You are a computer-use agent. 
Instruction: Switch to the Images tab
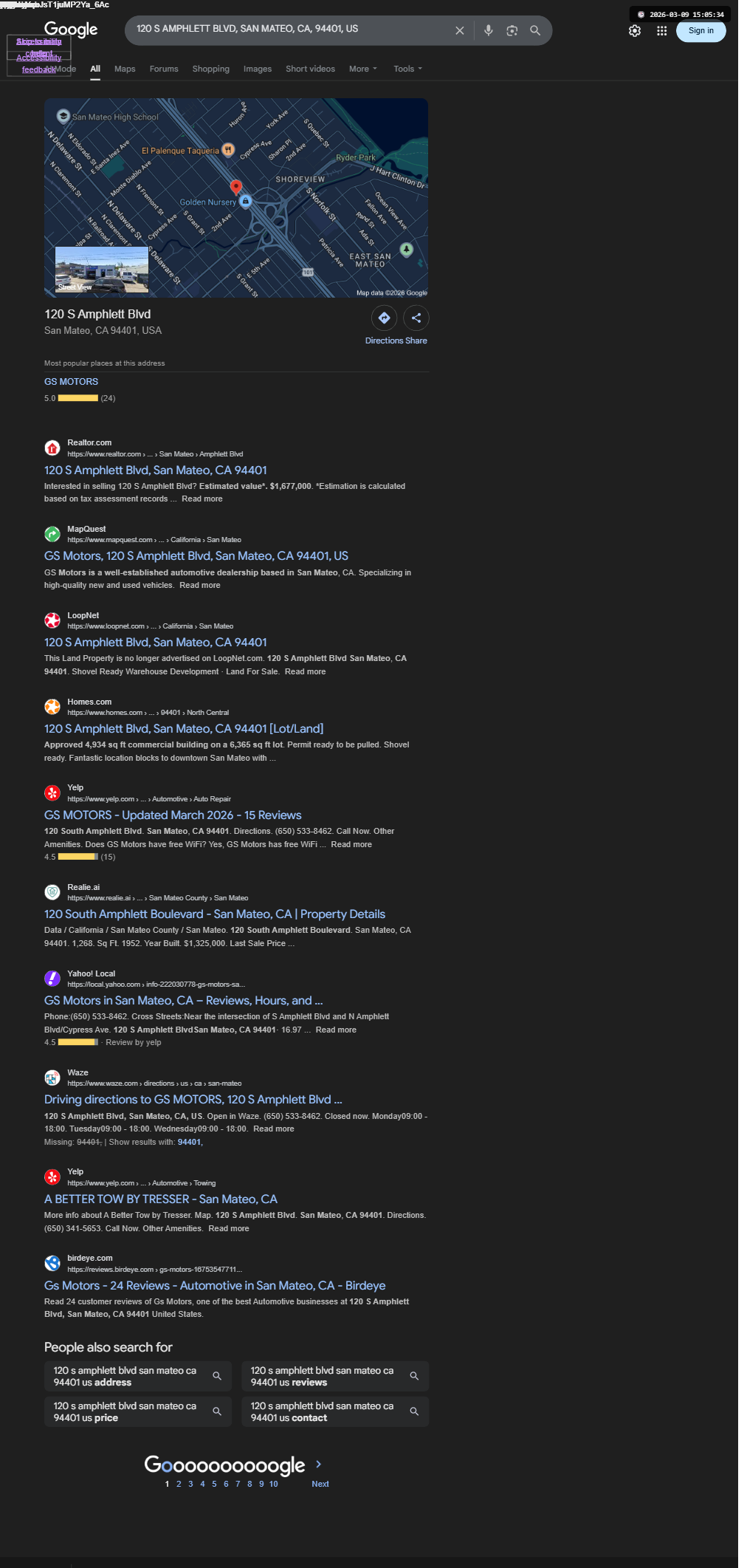coord(258,69)
